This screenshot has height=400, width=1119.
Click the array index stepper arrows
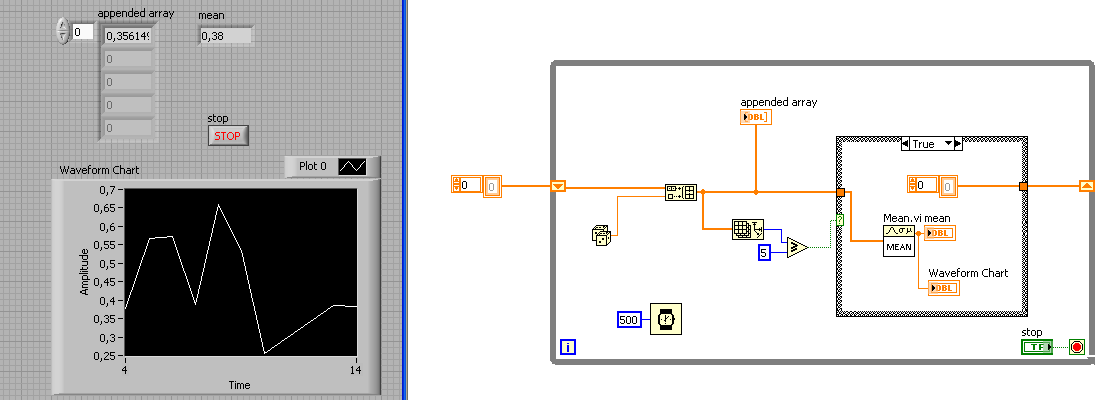click(63, 31)
